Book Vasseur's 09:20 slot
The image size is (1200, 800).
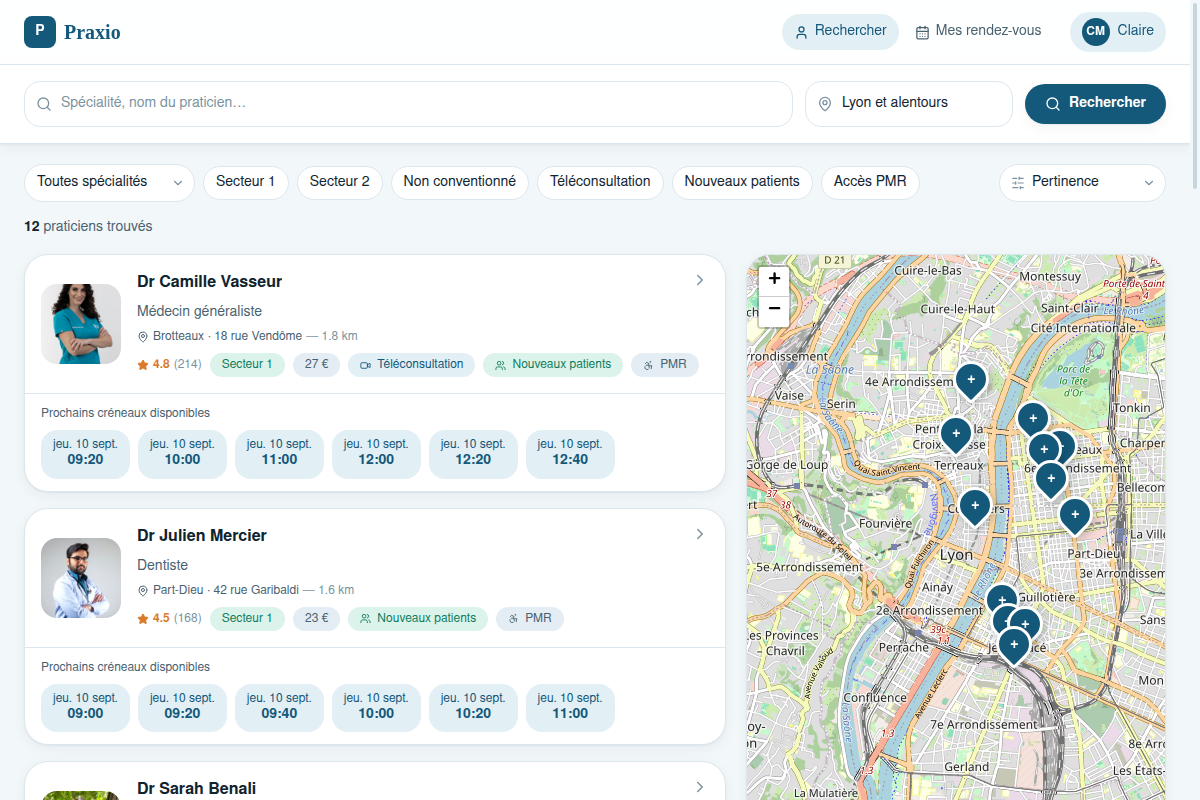[85, 452]
